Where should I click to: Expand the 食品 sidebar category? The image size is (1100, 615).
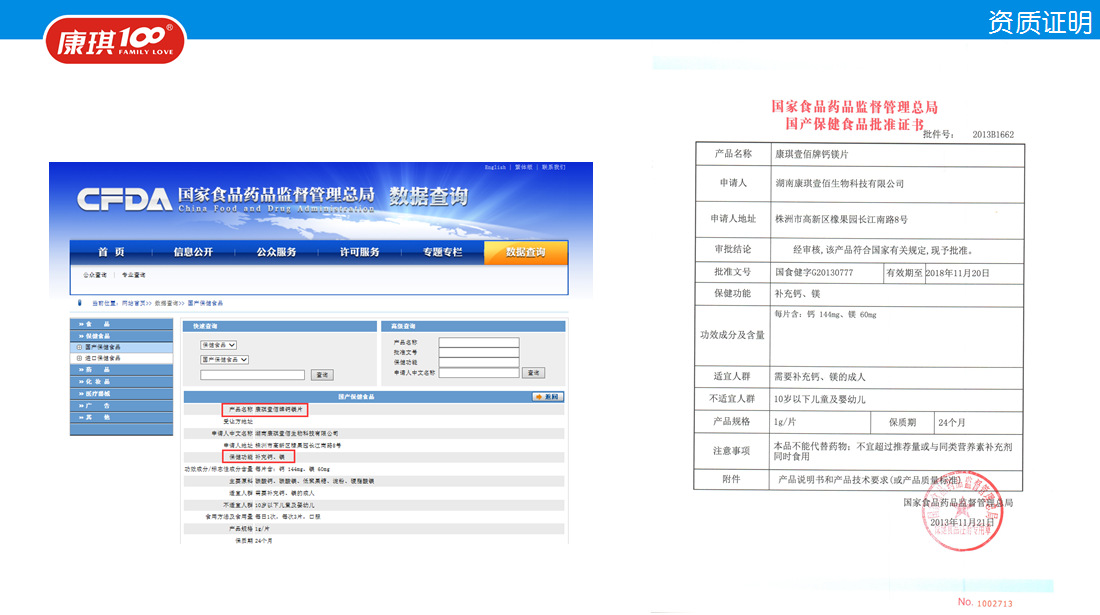tap(121, 324)
